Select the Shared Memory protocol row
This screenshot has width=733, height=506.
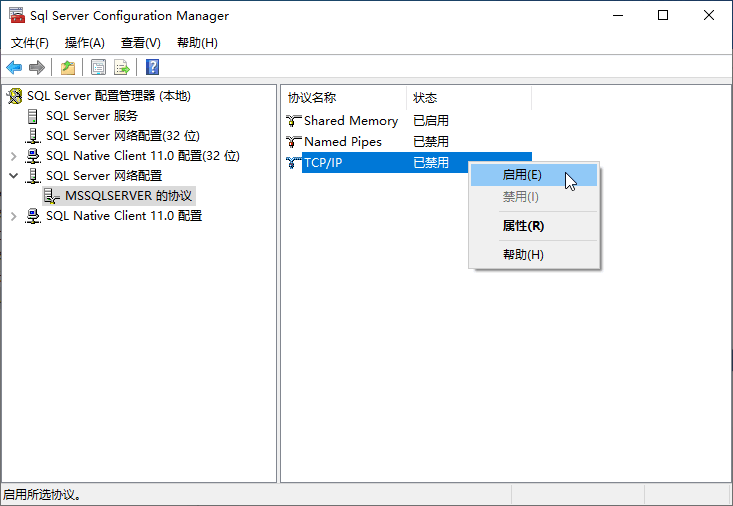tap(408, 121)
